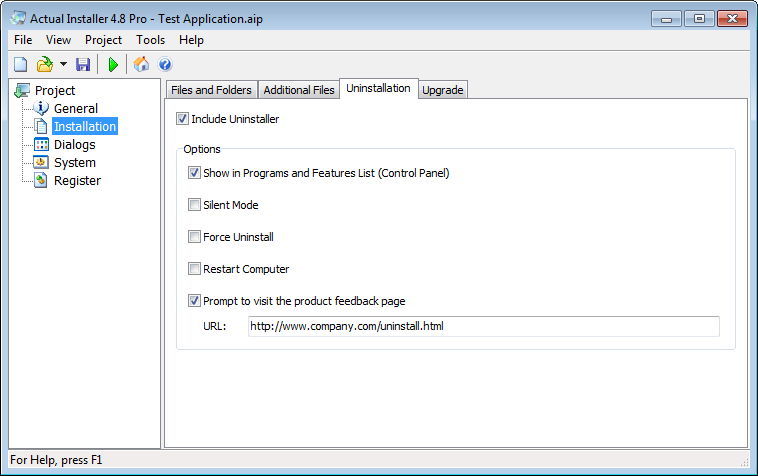Save project with the floppy disk icon
758x476 pixels.
(83, 64)
